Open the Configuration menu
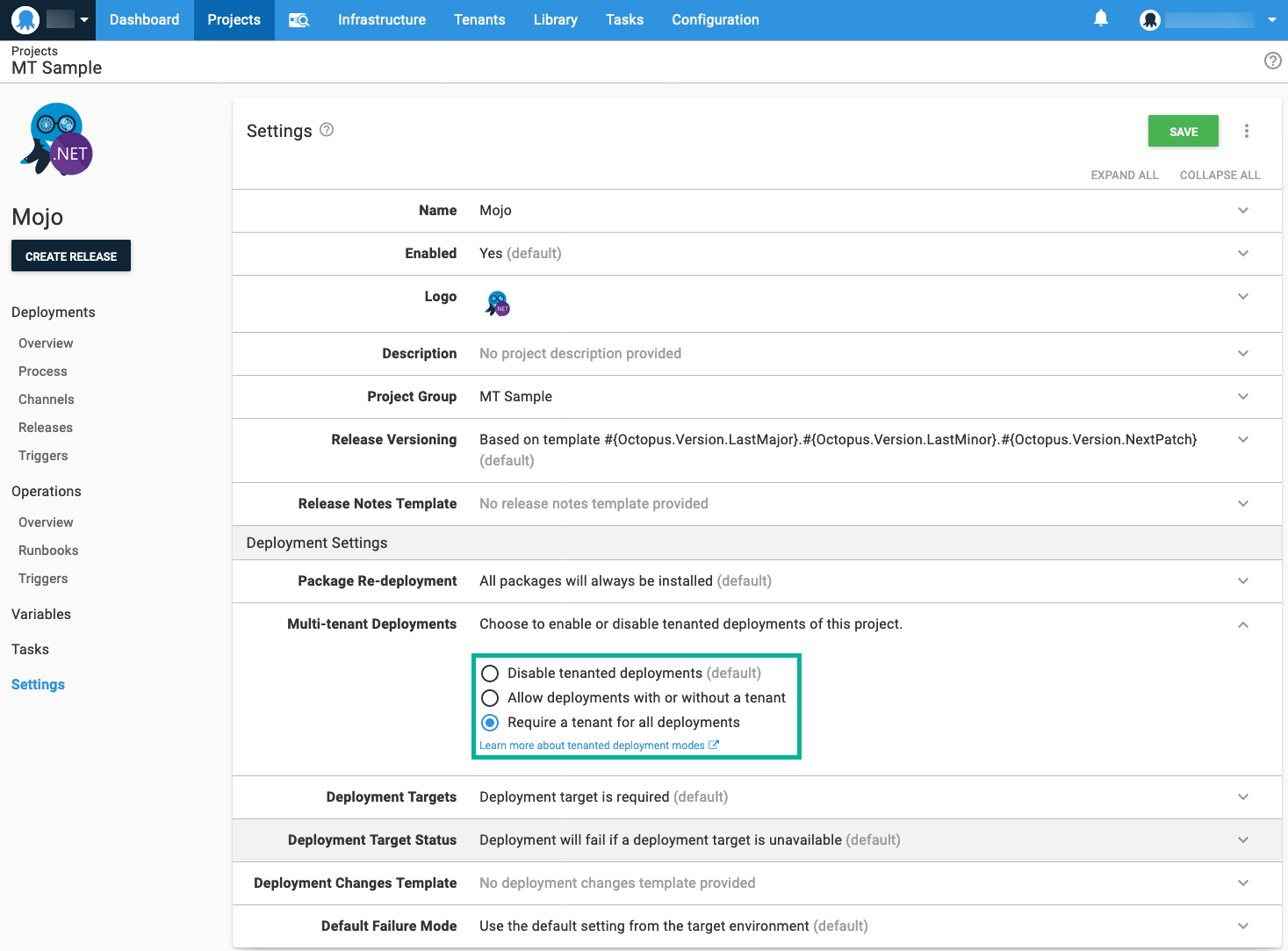 tap(716, 20)
